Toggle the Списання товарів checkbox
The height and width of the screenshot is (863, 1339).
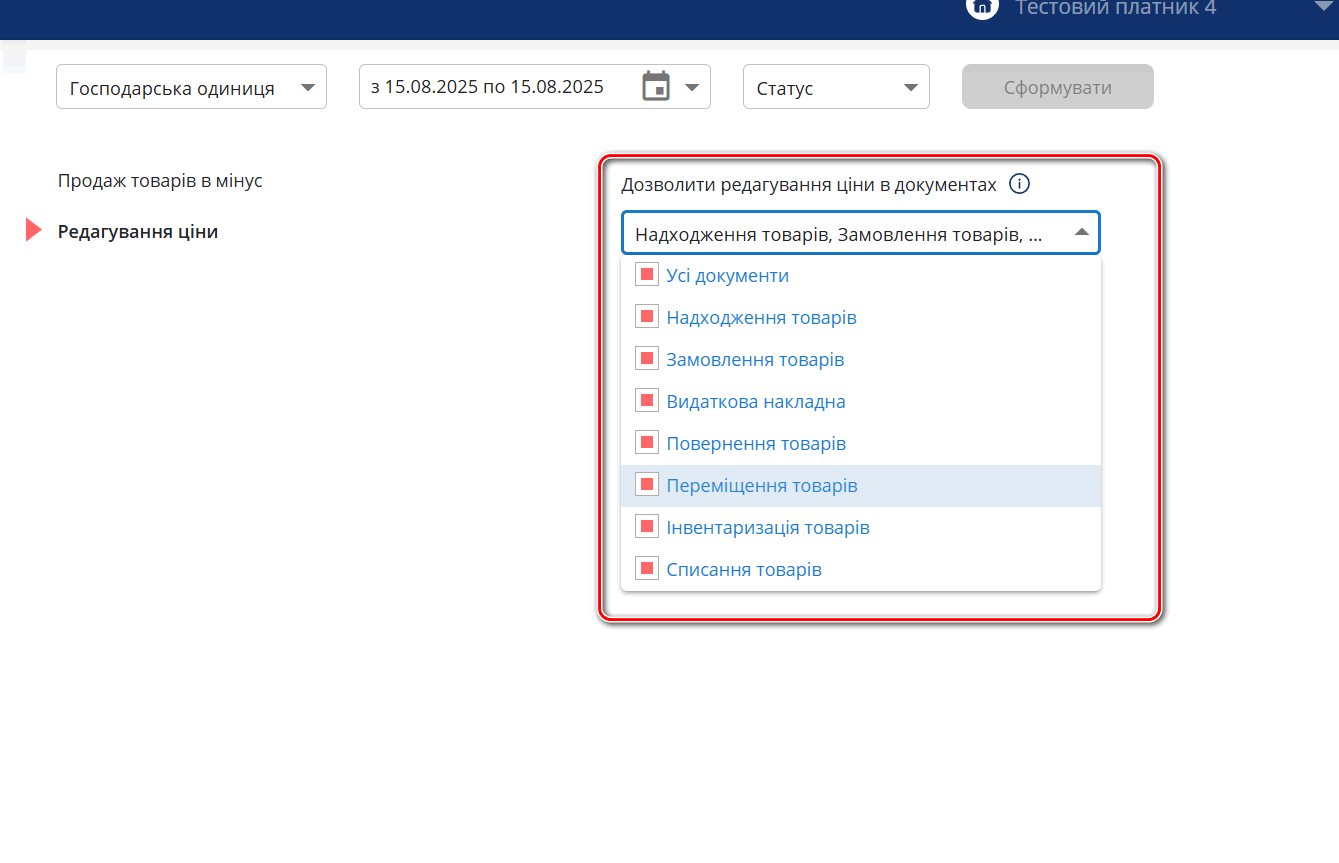click(646, 569)
